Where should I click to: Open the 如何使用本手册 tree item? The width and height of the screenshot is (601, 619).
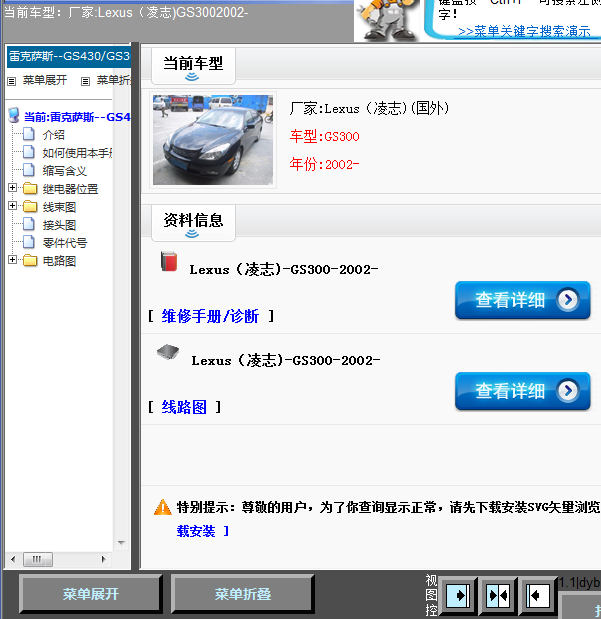click(77, 153)
